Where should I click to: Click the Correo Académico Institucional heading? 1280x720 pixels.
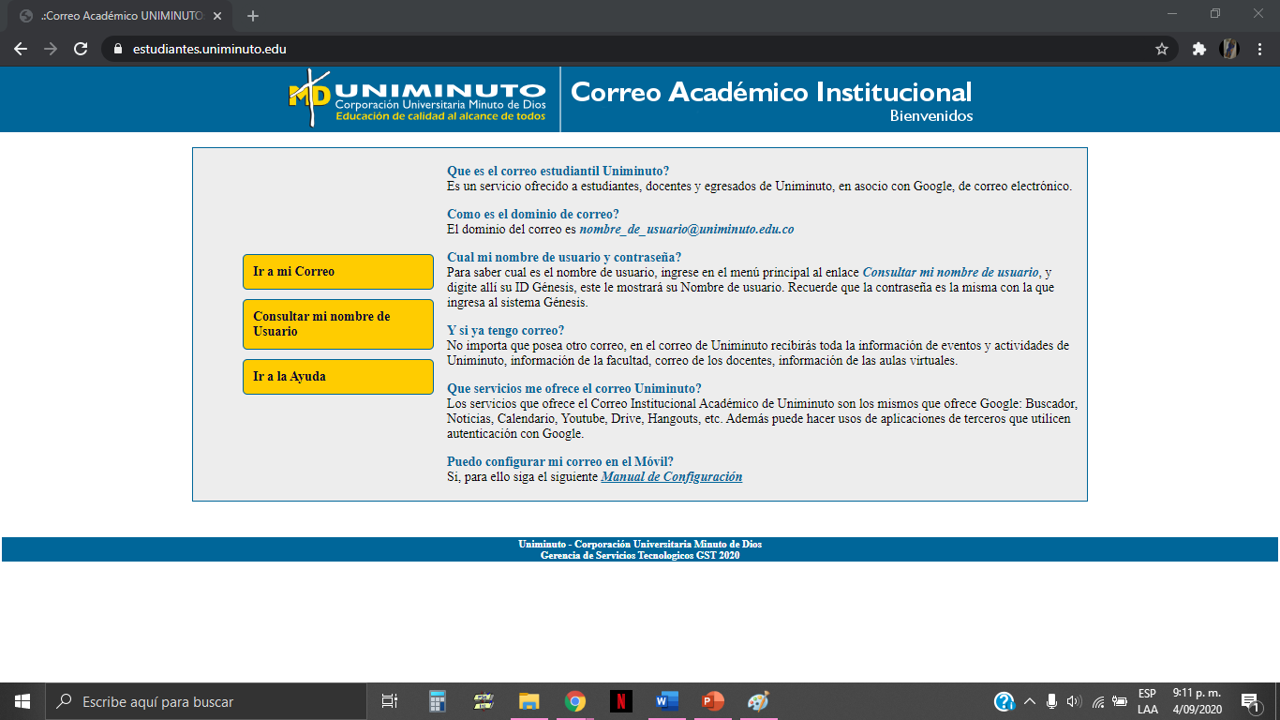(x=771, y=92)
